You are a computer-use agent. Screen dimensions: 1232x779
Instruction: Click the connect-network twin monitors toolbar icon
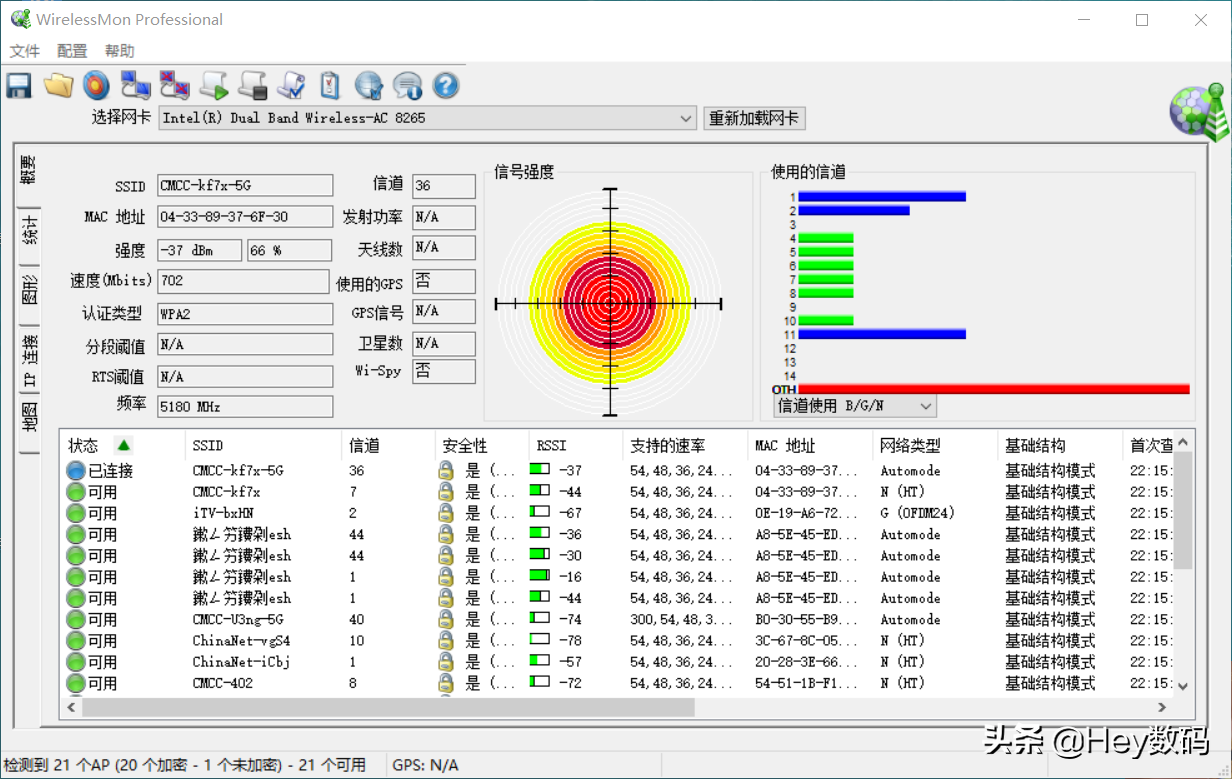point(135,86)
